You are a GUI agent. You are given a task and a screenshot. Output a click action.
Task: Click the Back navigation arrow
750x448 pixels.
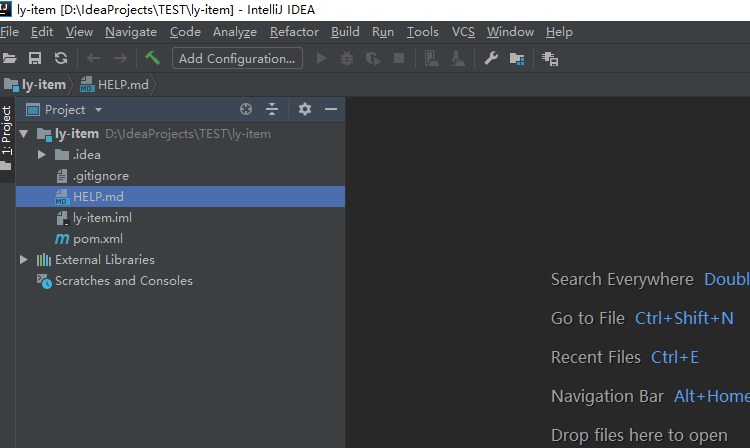coord(93,58)
